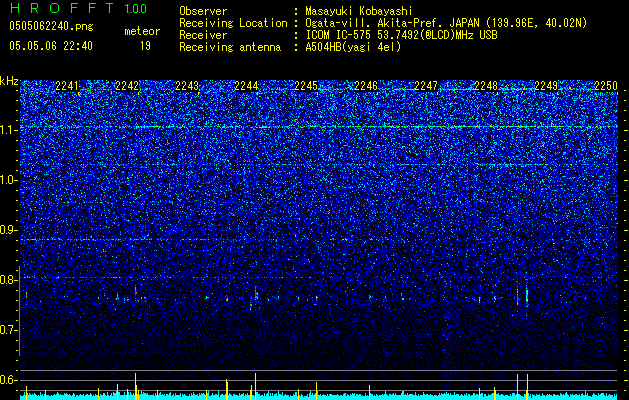Click the 1.0 kHz axis label
The height and width of the screenshot is (400, 629).
(9, 180)
